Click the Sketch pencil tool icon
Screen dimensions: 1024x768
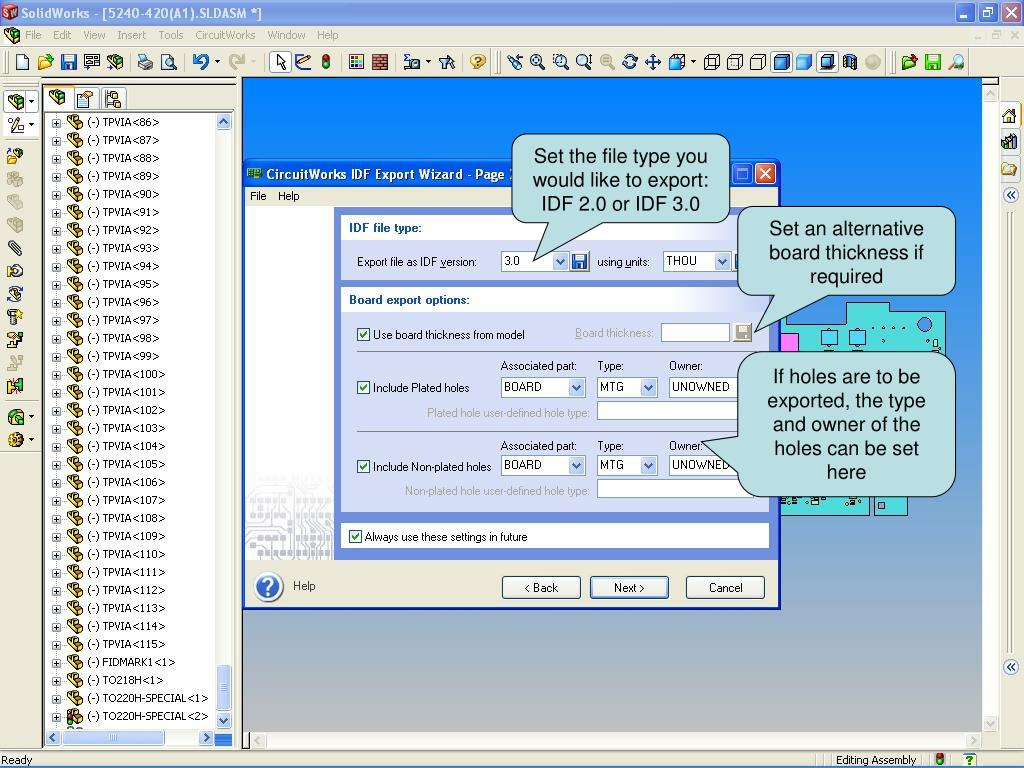[303, 62]
